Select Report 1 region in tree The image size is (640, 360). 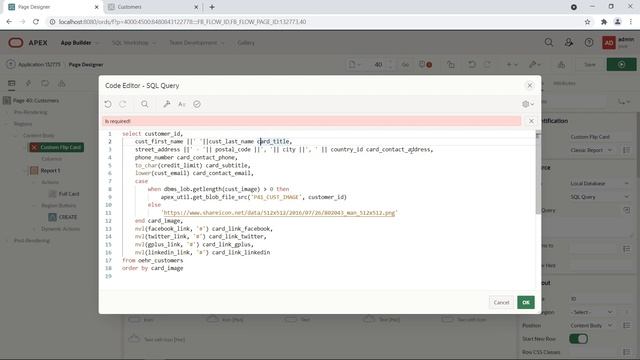[x=50, y=170]
